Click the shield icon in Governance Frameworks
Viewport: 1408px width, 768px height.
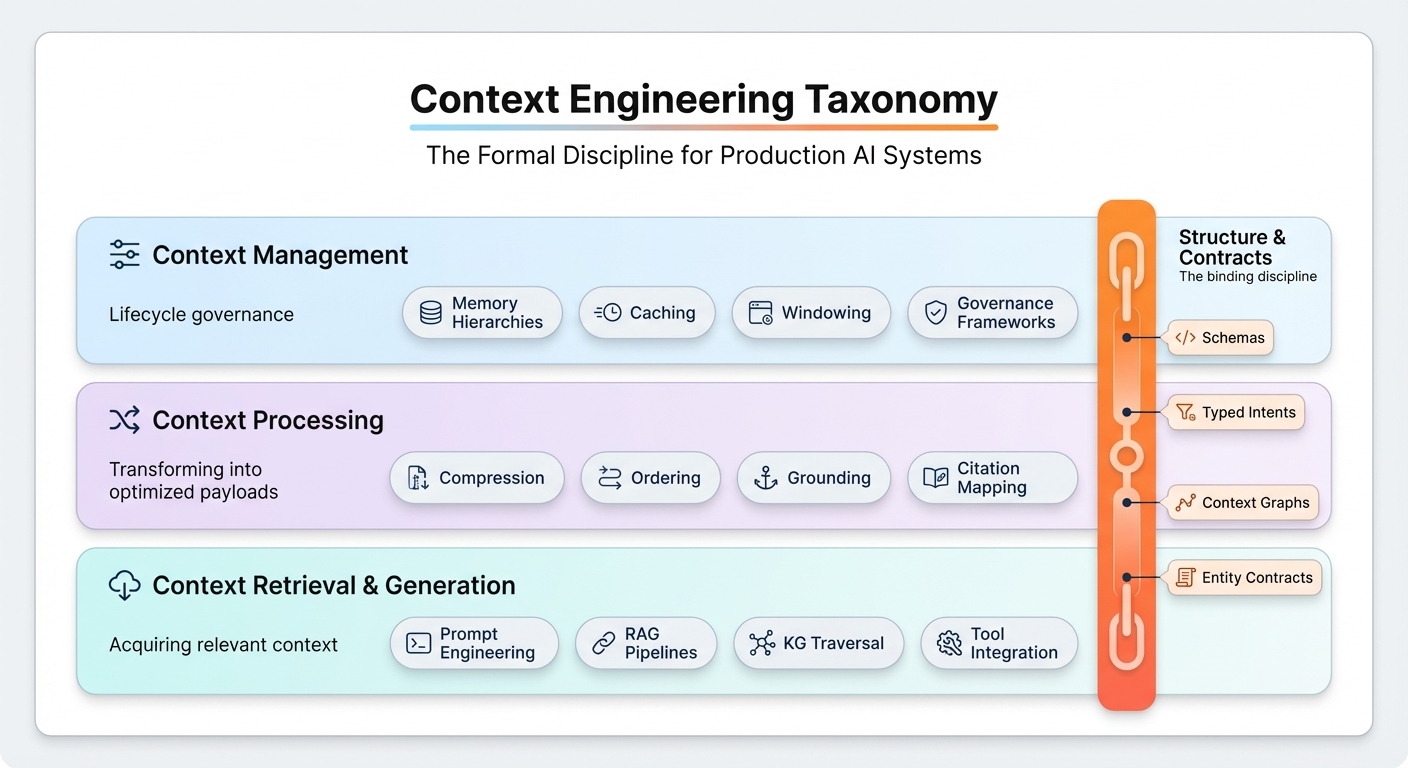[935, 313]
